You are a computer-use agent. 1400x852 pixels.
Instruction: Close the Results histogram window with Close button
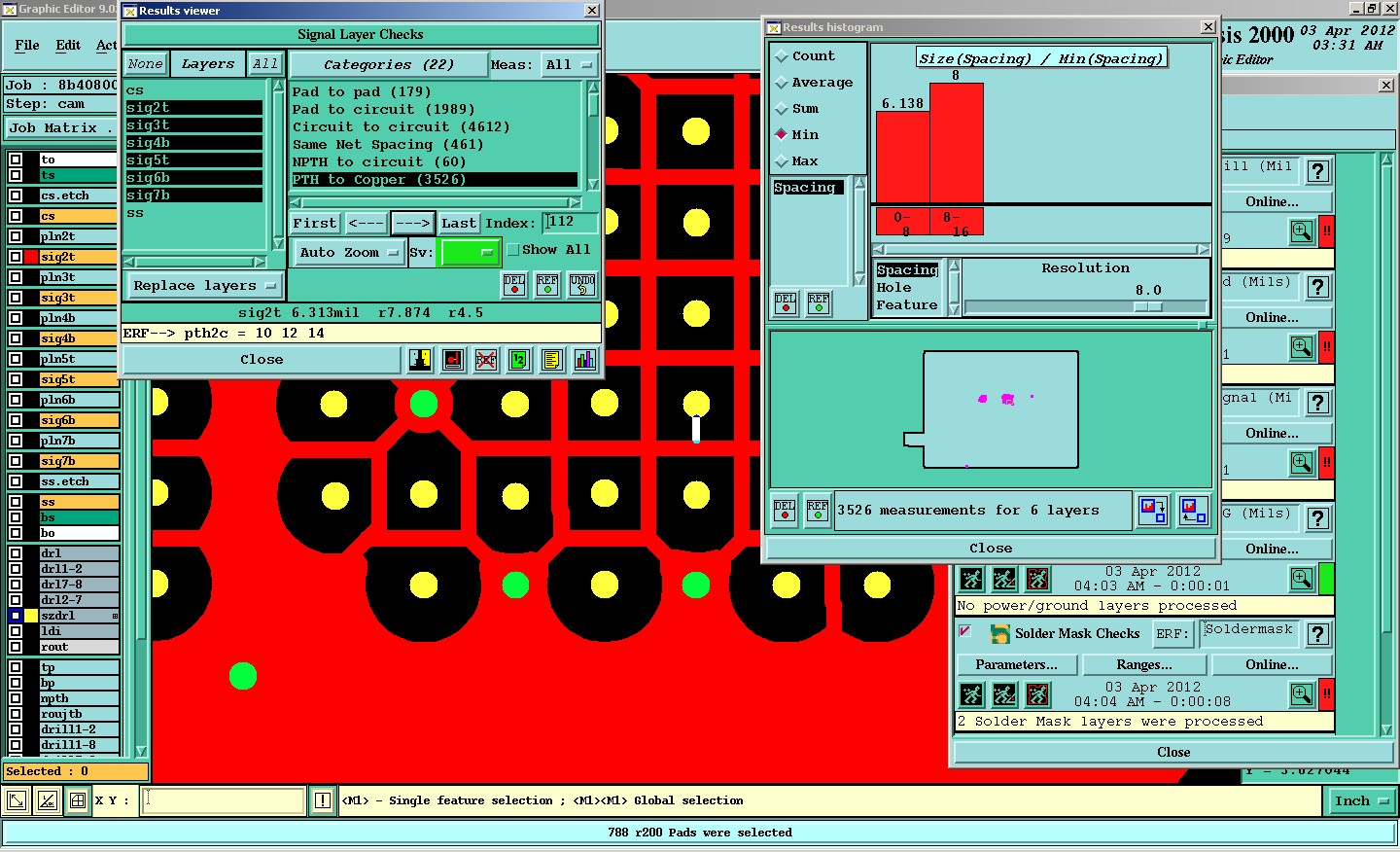[x=991, y=549]
